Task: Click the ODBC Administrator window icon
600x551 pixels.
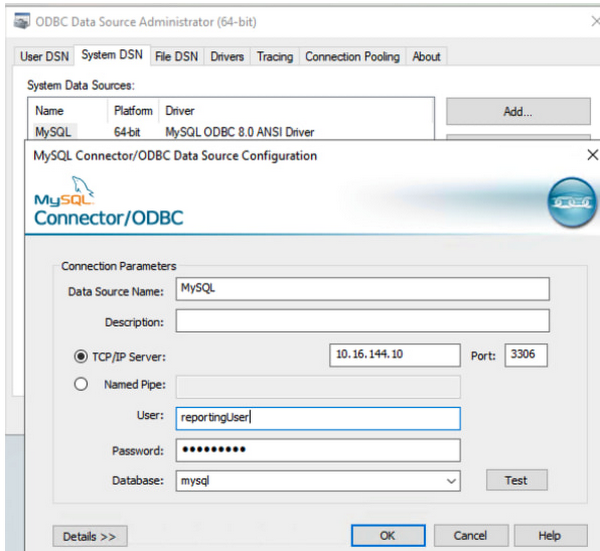Action: pos(22,21)
